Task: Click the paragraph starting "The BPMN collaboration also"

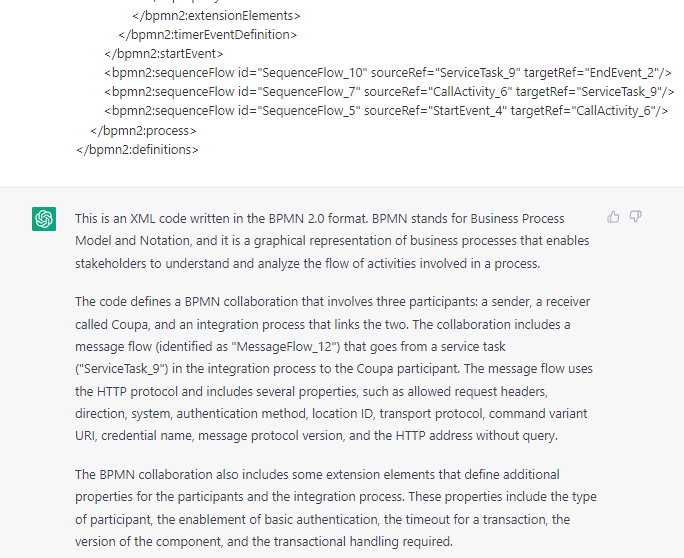Action: (x=336, y=508)
